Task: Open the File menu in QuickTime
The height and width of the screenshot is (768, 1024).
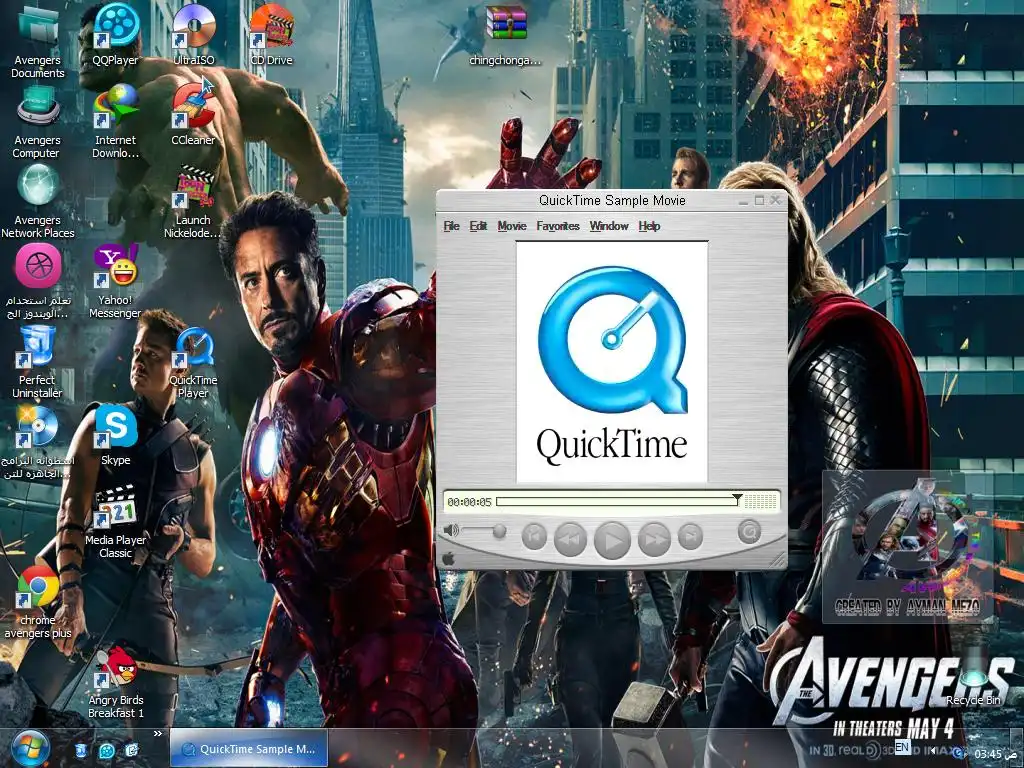Action: click(x=451, y=226)
